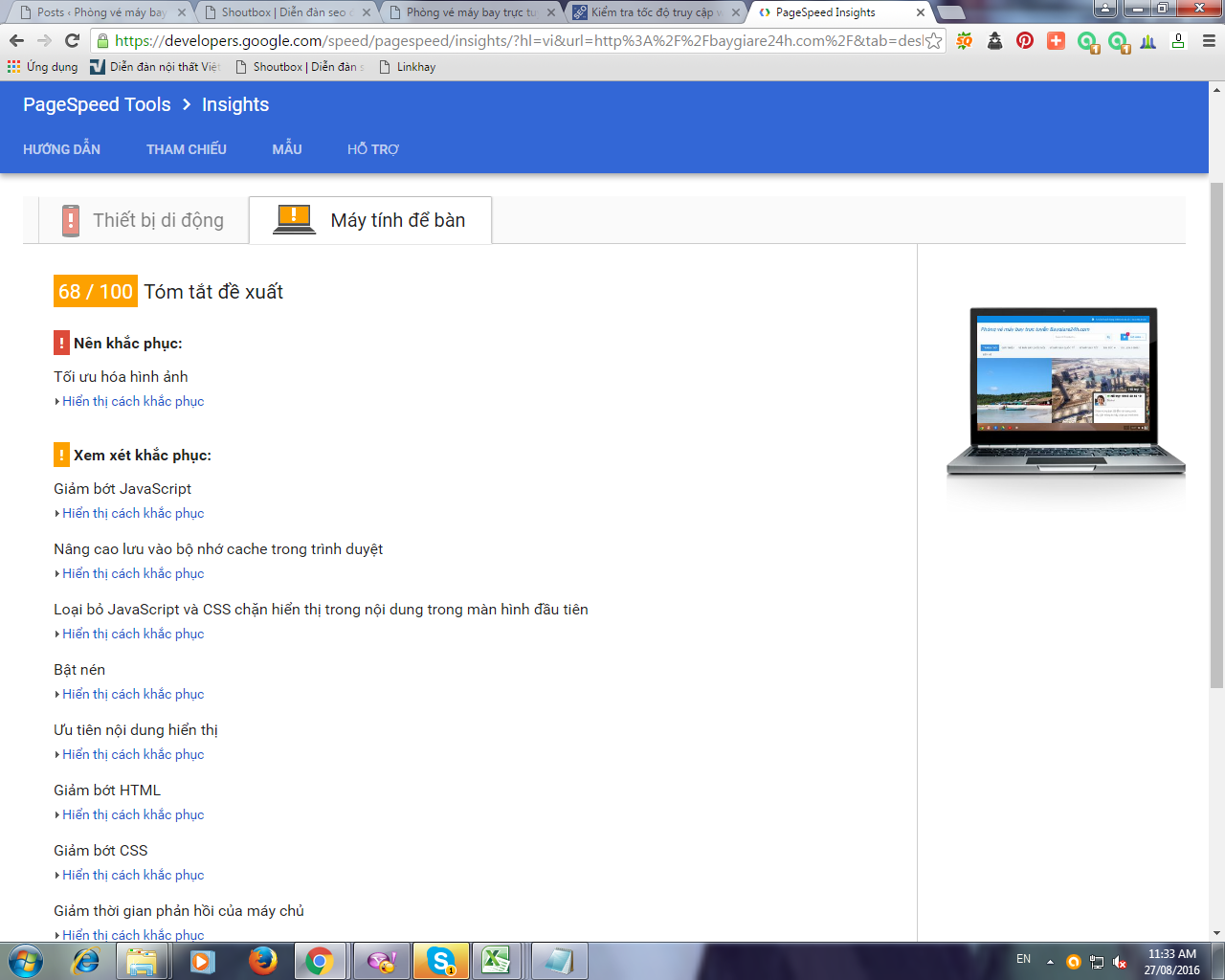Switch to Thiết bị di động tab
Screen dimensions: 1225x980
pyautogui.click(x=144, y=220)
